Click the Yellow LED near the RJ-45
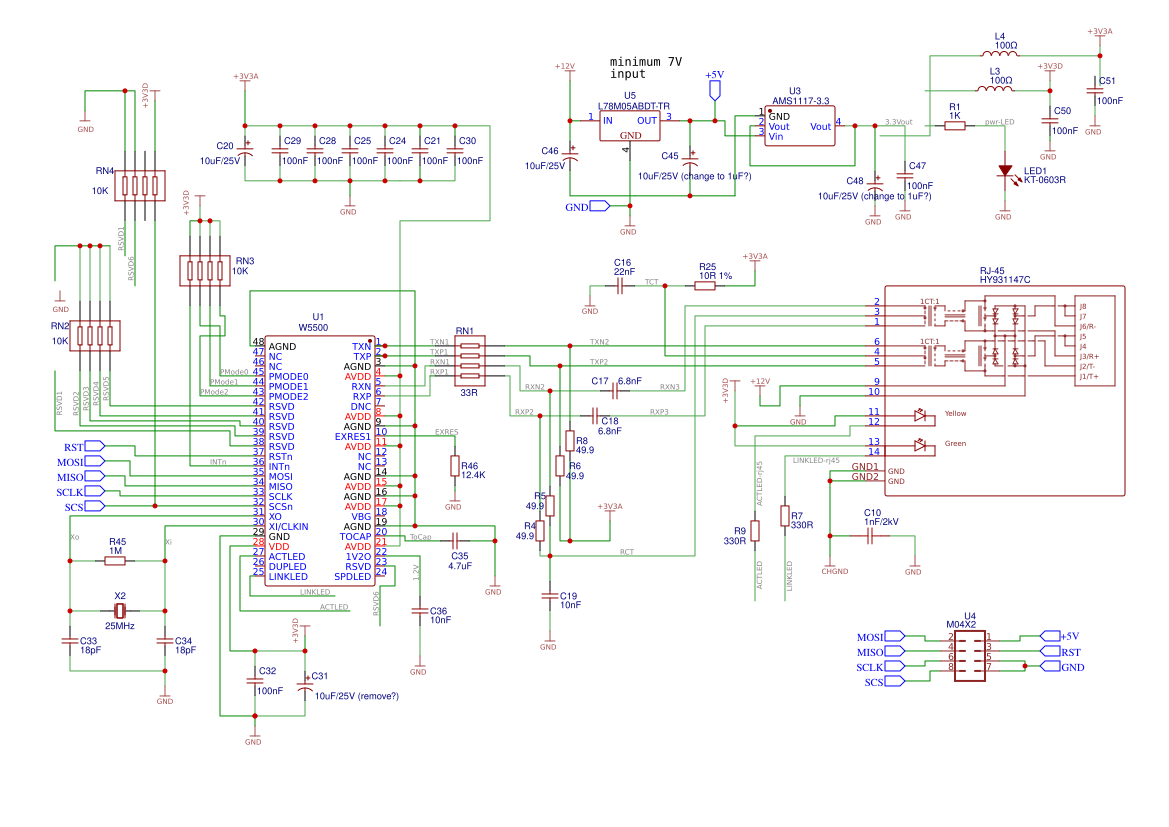1169x827 pixels. [x=921, y=413]
